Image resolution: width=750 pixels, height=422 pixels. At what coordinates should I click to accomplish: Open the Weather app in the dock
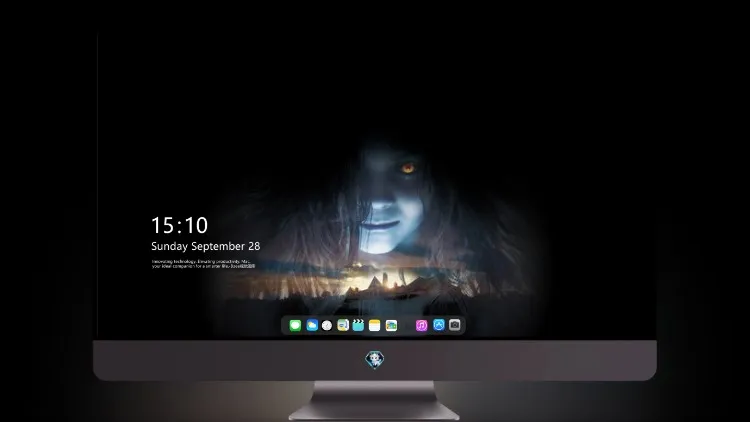coord(312,325)
